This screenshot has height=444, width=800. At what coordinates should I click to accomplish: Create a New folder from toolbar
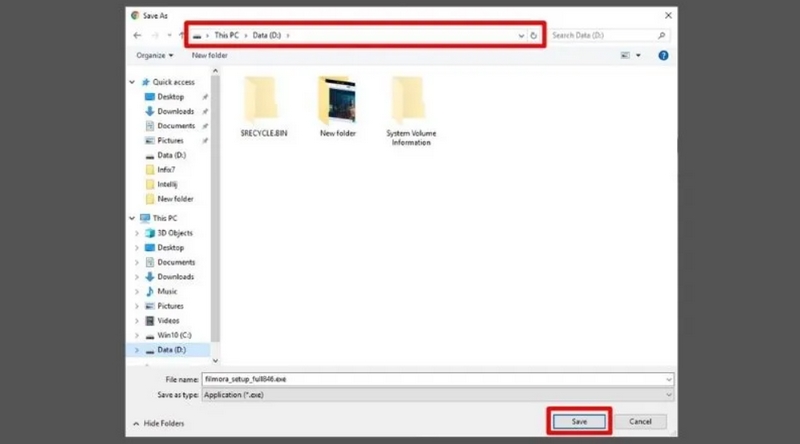click(x=210, y=55)
